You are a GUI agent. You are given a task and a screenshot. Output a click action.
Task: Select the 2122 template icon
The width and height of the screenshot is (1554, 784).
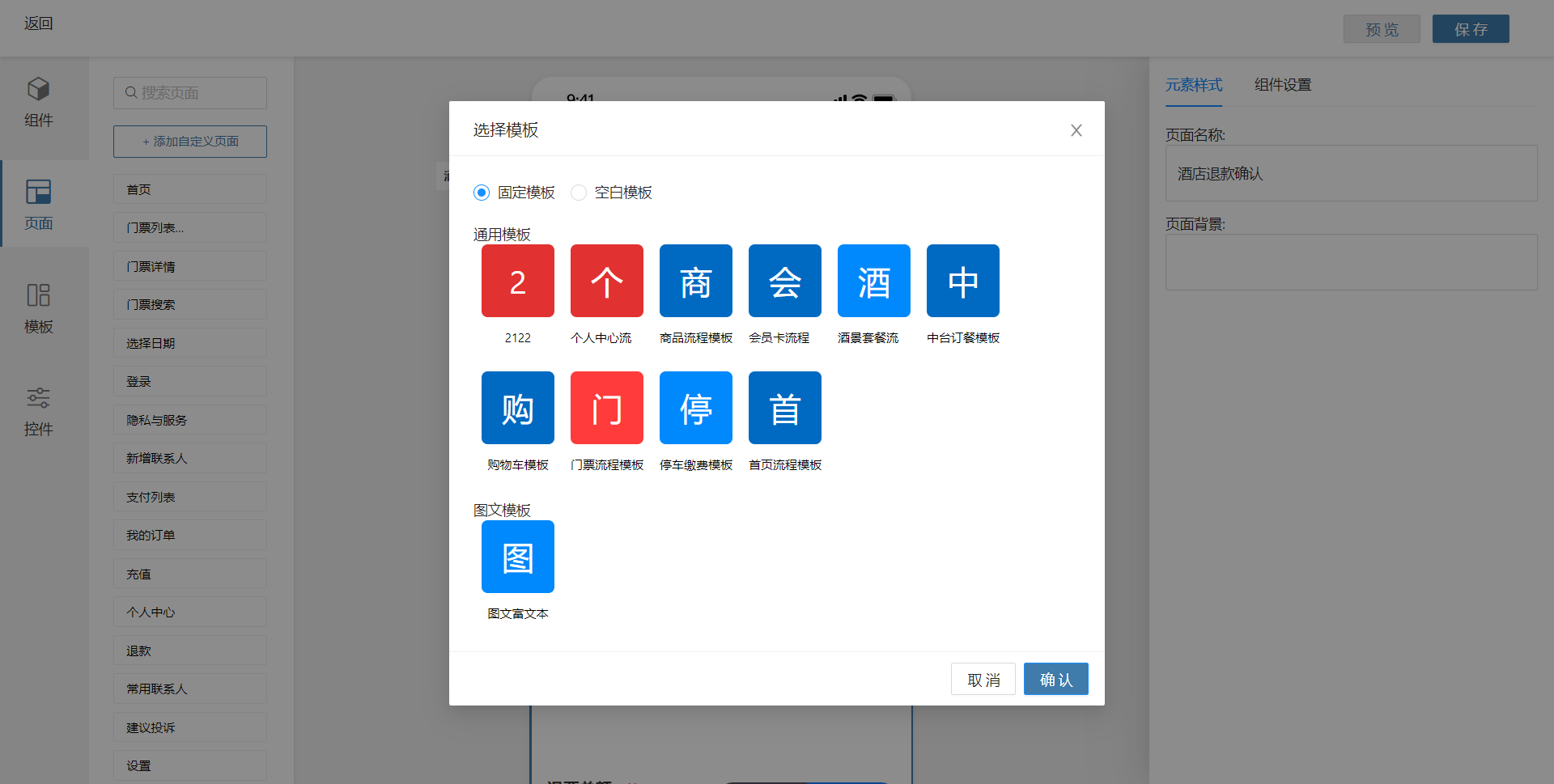pos(518,281)
